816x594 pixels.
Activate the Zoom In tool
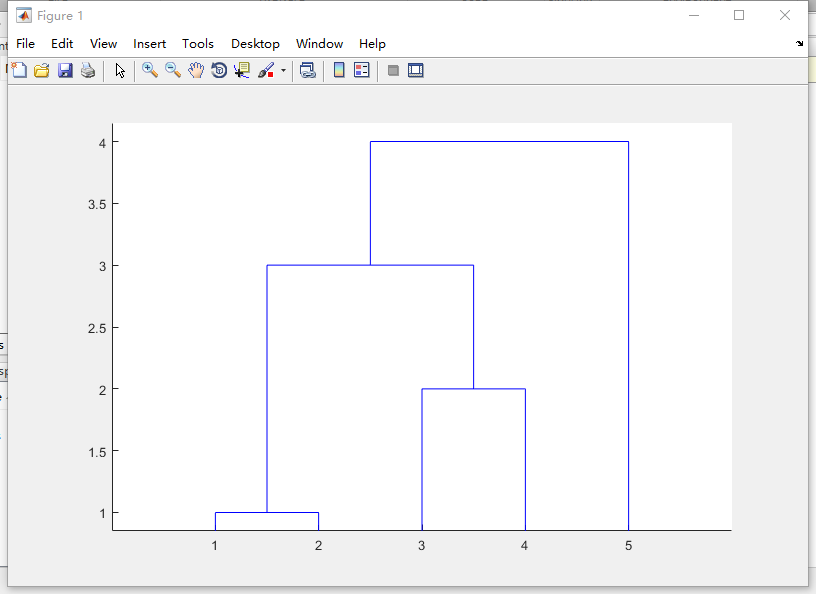(150, 70)
